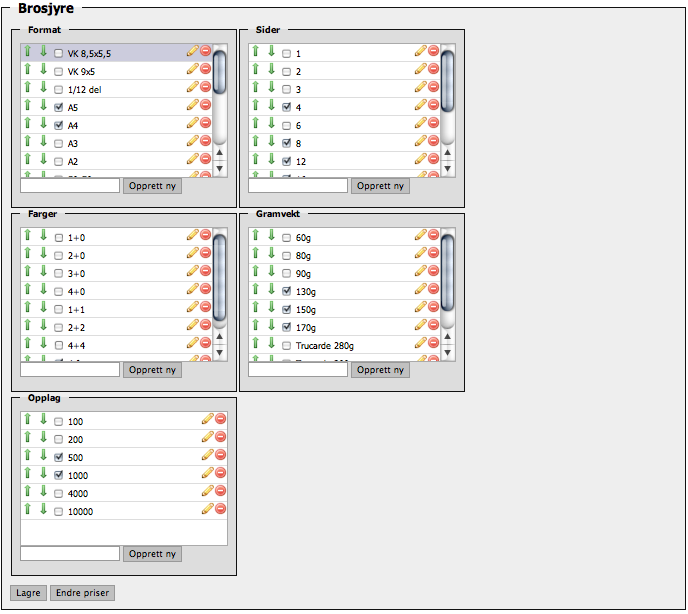Move 200 quantity up in Opplag list
Viewport: 688px width, 614px height.
pos(28,438)
